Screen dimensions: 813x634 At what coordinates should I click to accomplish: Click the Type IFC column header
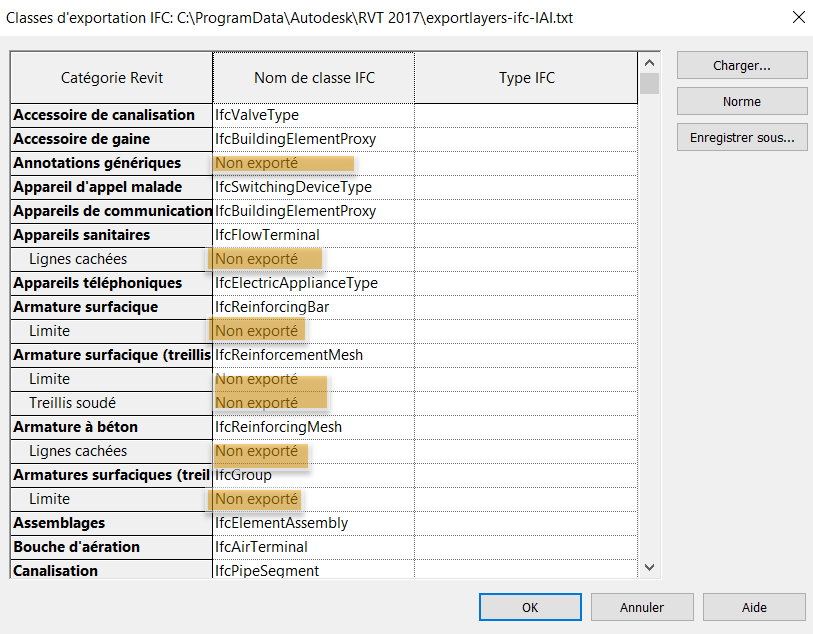pos(526,78)
